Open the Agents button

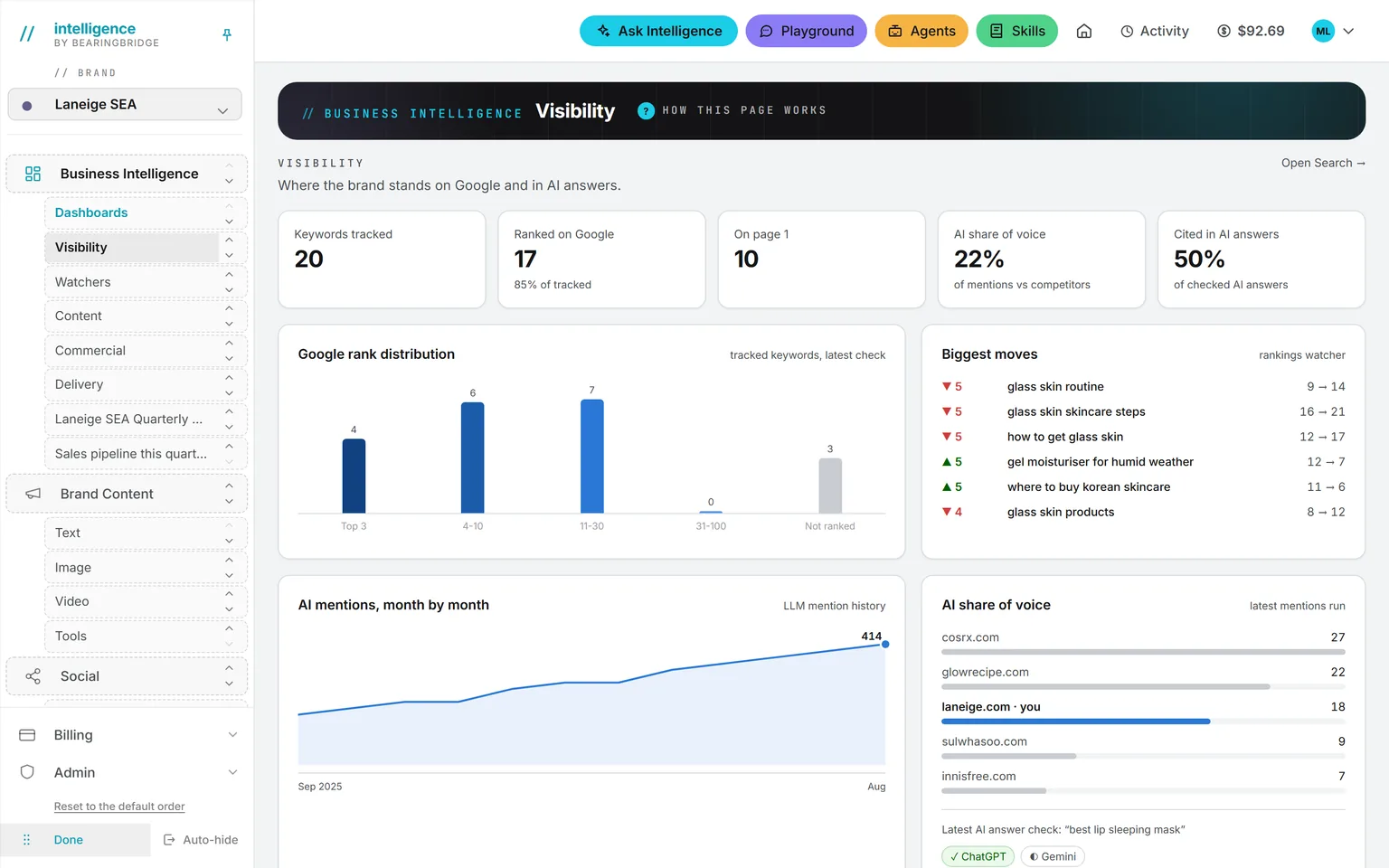click(x=921, y=31)
